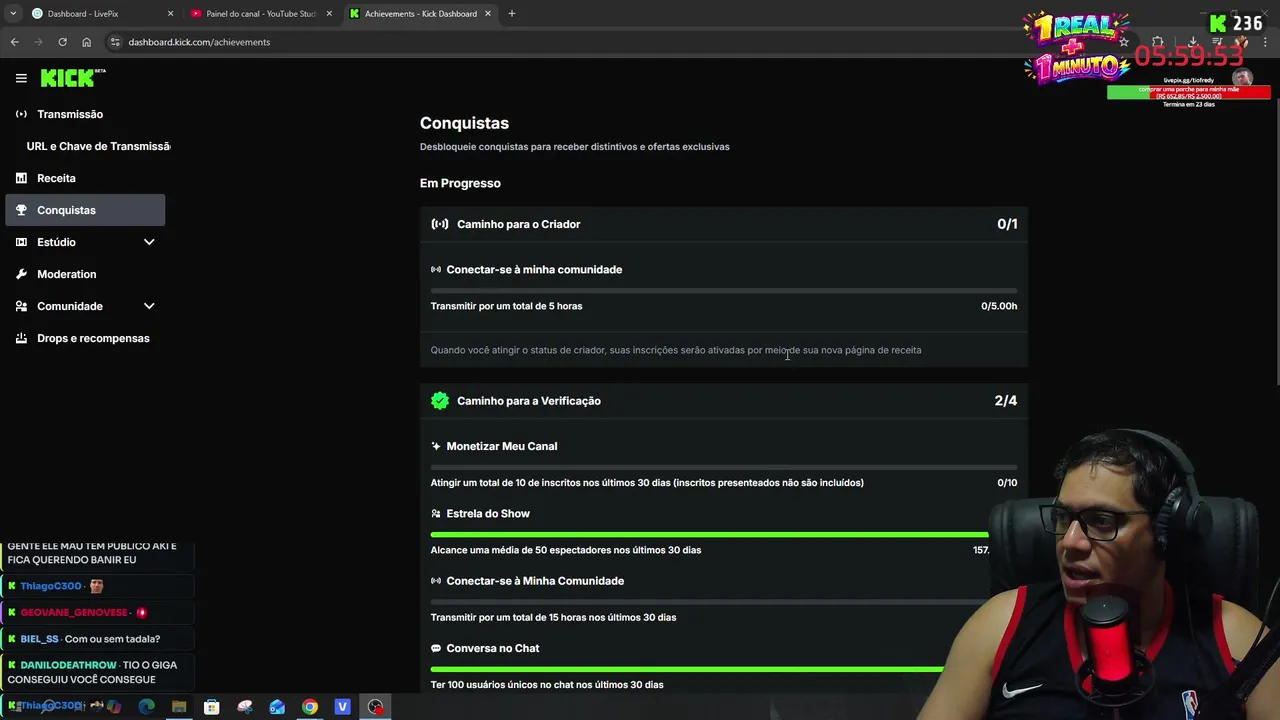The height and width of the screenshot is (720, 1280).
Task: Switch to the Painel do canal YouTube Studio tab
Action: pos(260,14)
